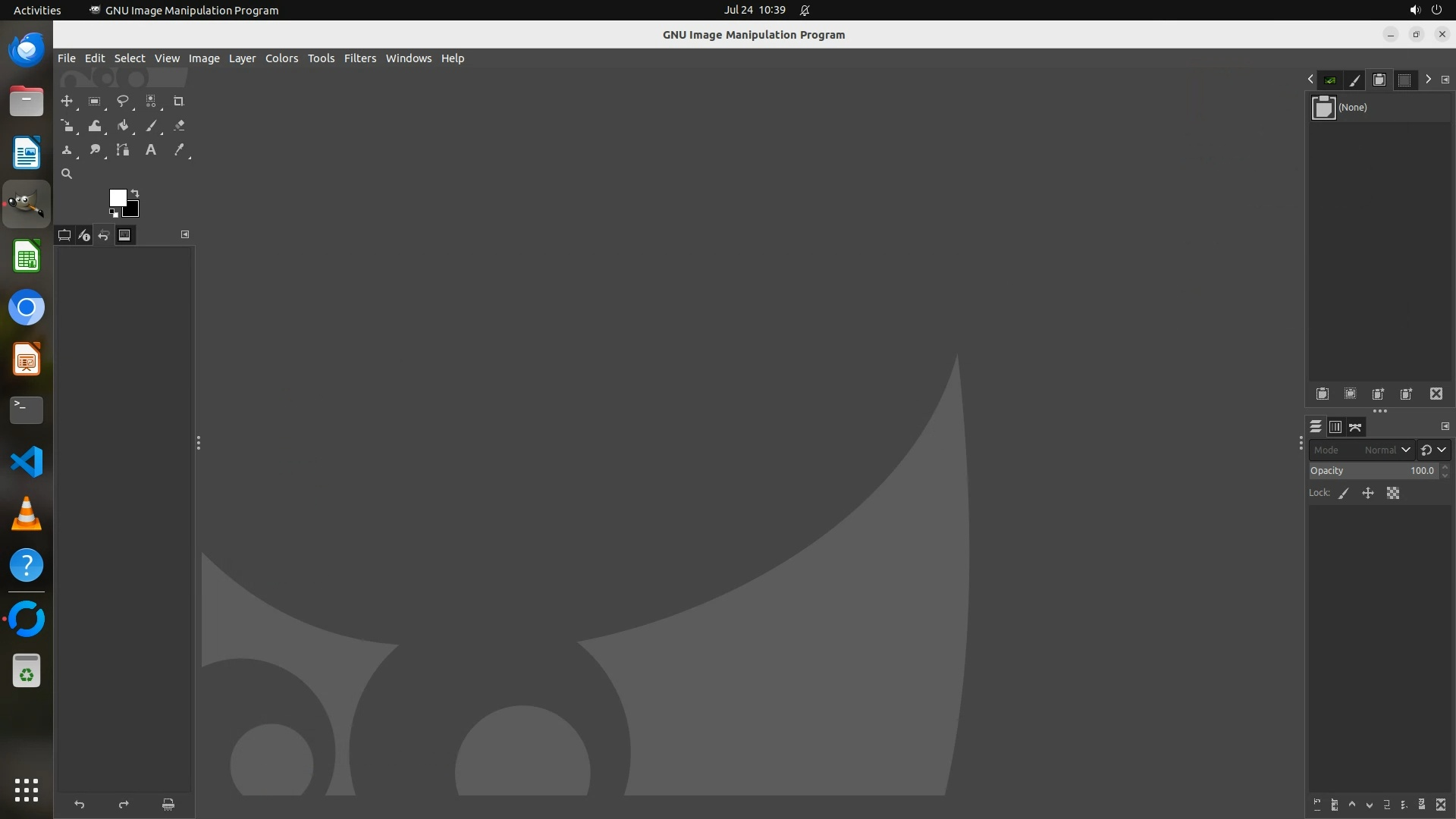The height and width of the screenshot is (819, 1456).
Task: Open the tool options tab configuration menu
Action: tap(185, 235)
